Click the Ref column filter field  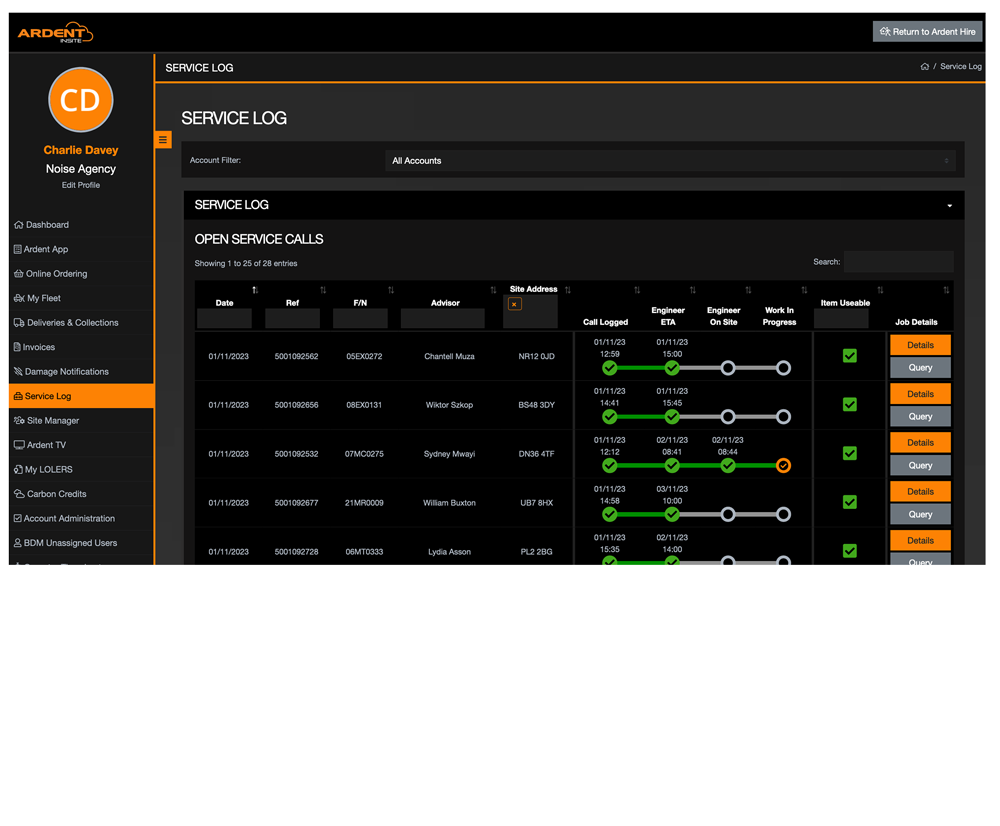(292, 318)
